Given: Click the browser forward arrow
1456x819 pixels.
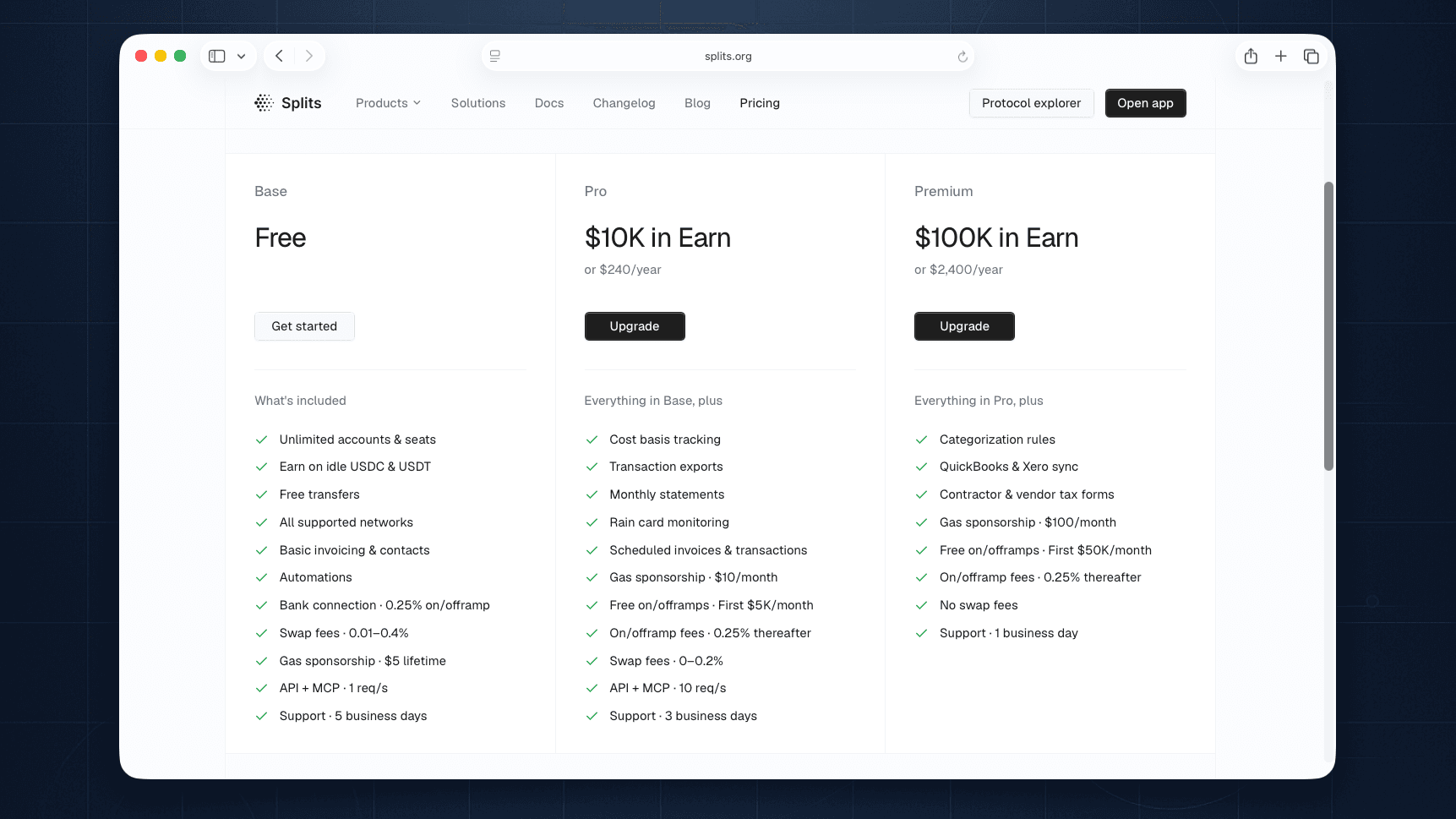Looking at the screenshot, I should [x=309, y=56].
